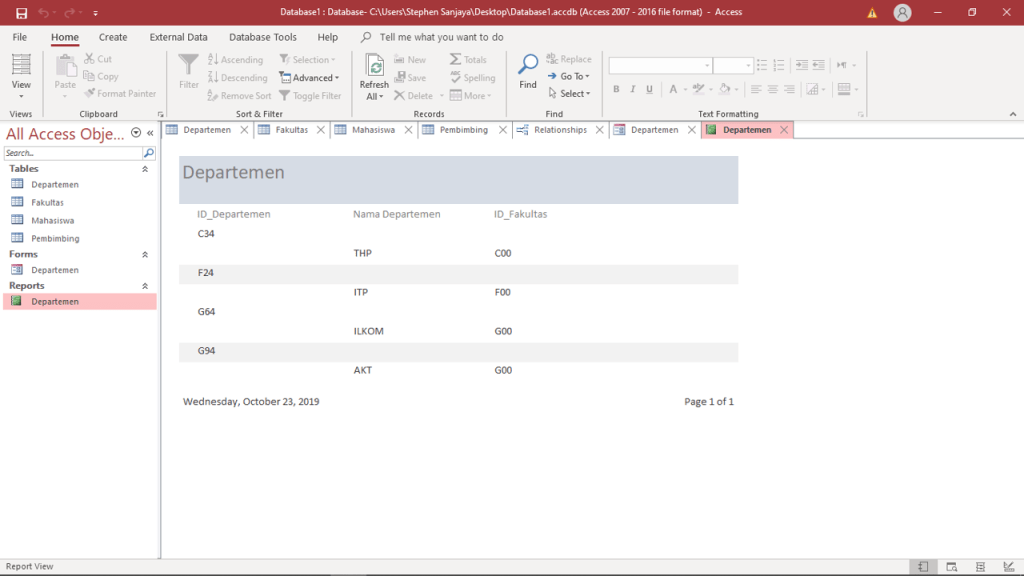Collapse the Reports group
This screenshot has height=576, width=1024.
click(x=145, y=286)
